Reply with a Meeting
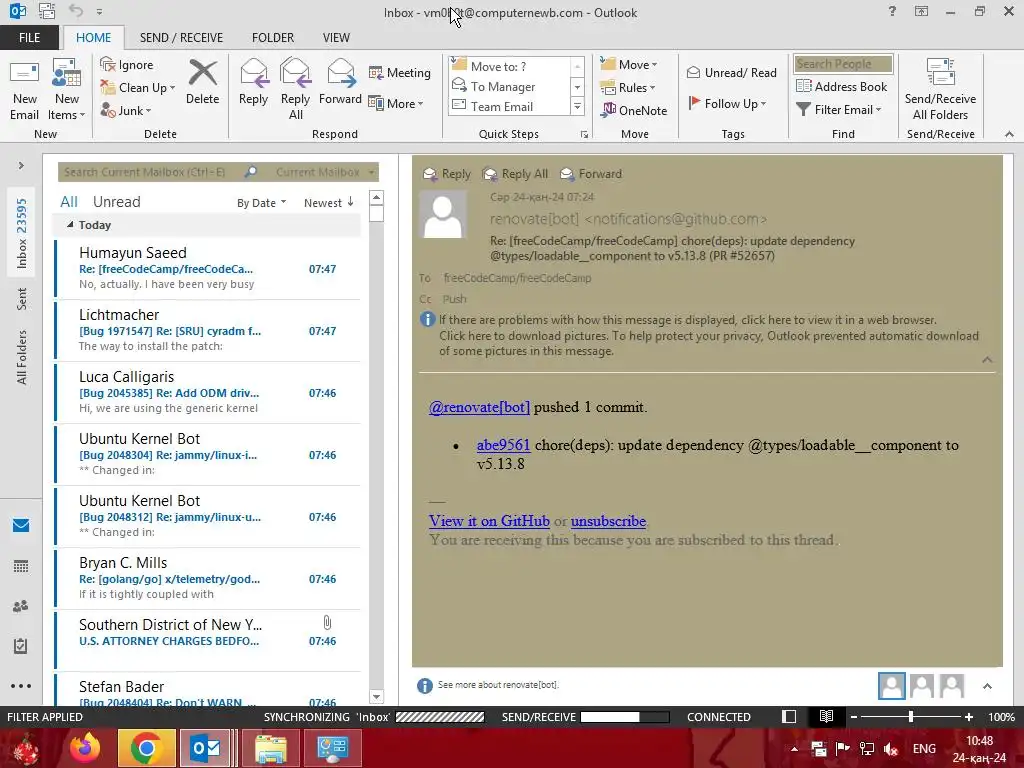This screenshot has width=1024, height=768. tap(400, 72)
